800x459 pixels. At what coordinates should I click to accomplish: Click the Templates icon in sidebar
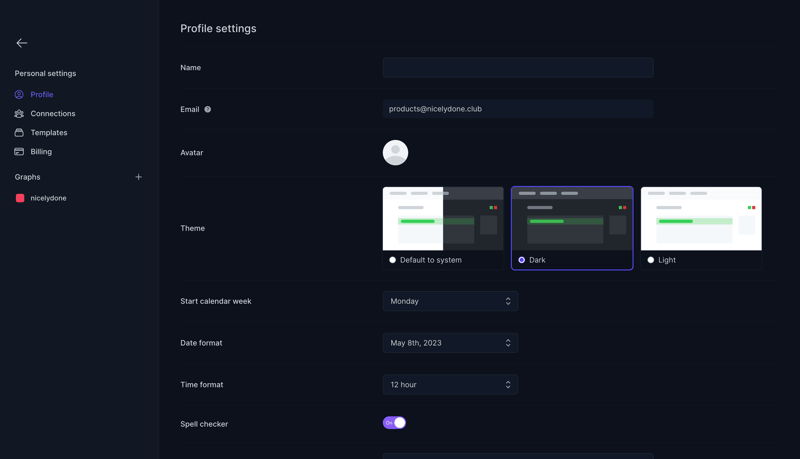click(x=19, y=133)
